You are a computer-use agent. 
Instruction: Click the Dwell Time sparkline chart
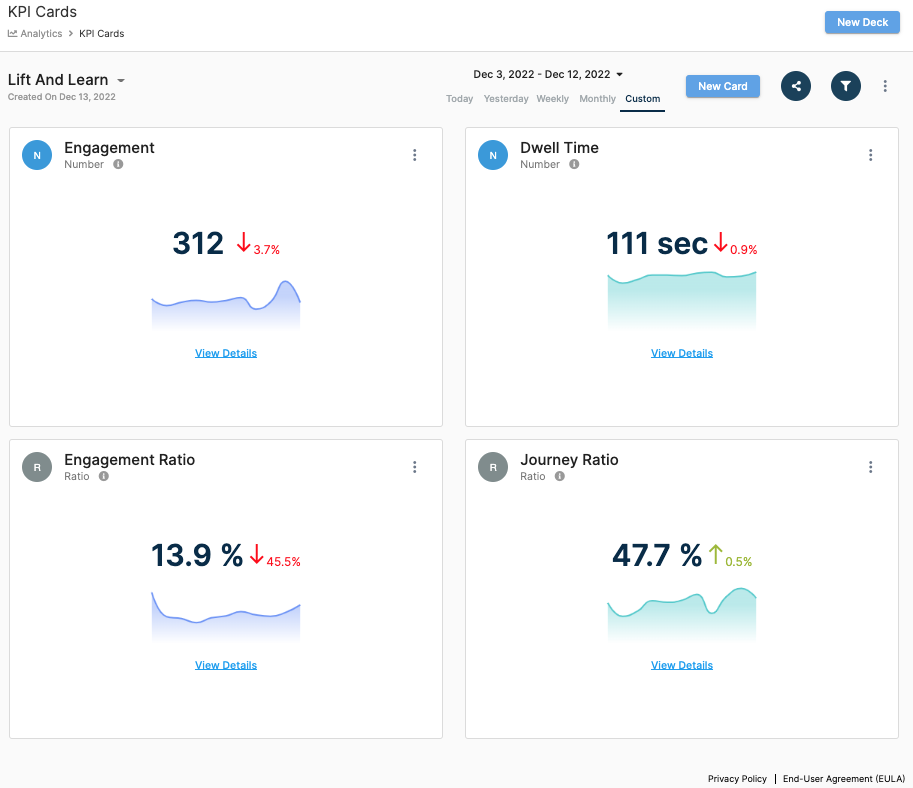(x=682, y=301)
